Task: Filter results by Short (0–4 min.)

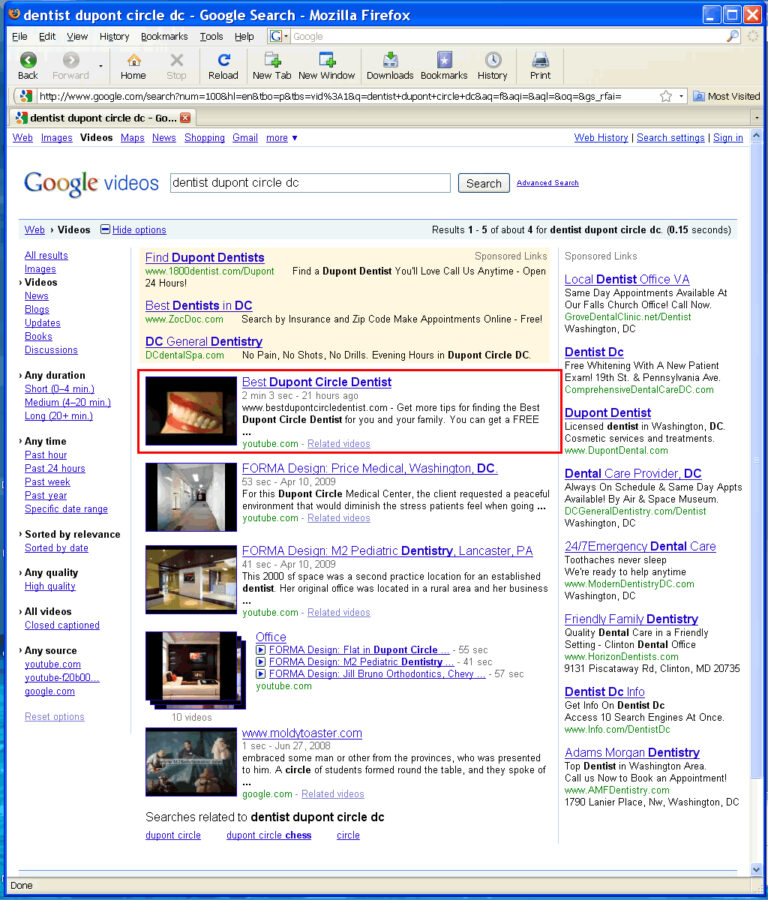Action: pyautogui.click(x=59, y=389)
